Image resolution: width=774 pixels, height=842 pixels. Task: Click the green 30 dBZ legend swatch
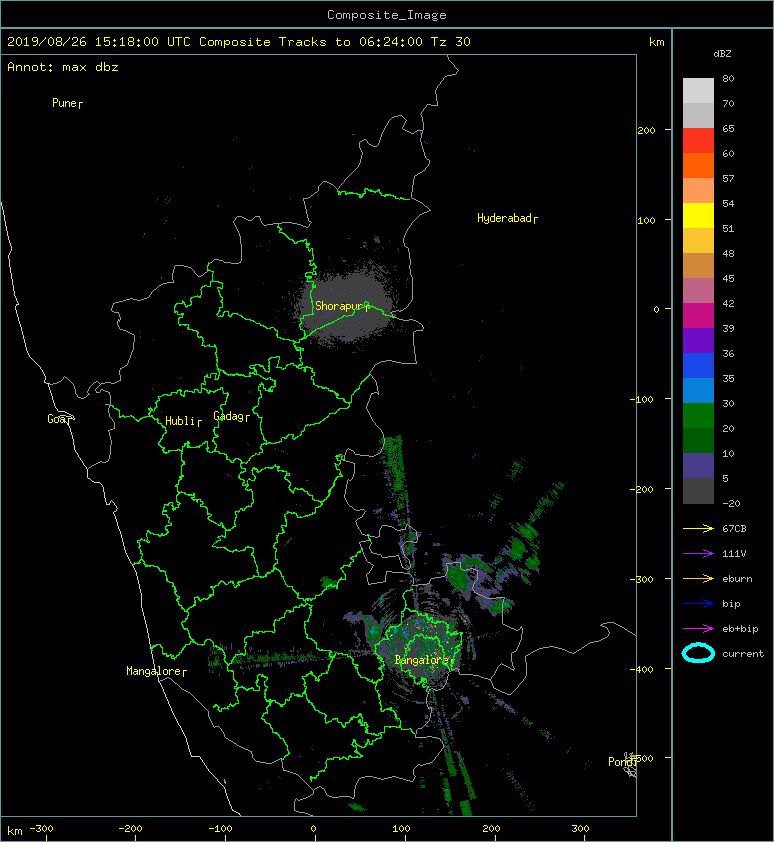(698, 415)
